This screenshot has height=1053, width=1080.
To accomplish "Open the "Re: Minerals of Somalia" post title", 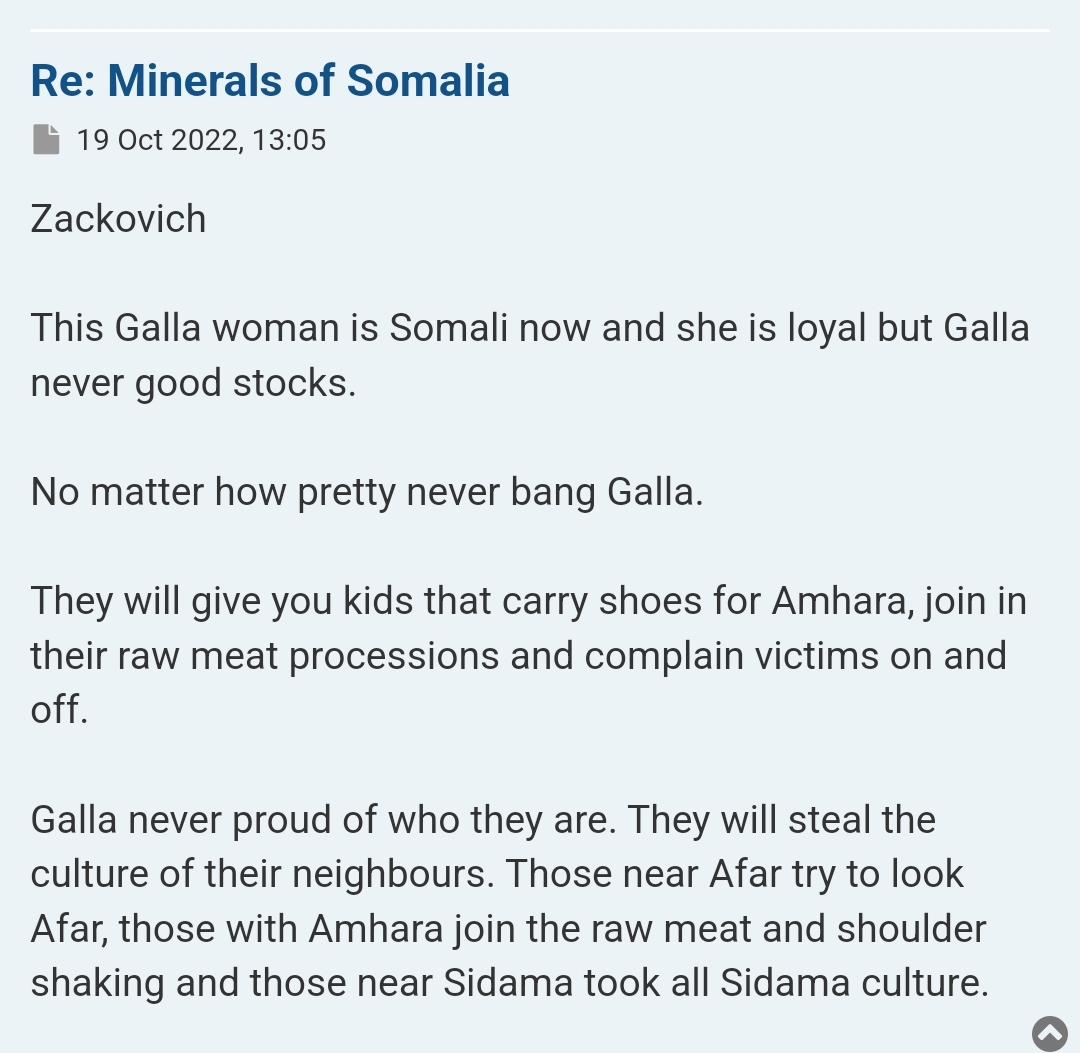I will [270, 81].
